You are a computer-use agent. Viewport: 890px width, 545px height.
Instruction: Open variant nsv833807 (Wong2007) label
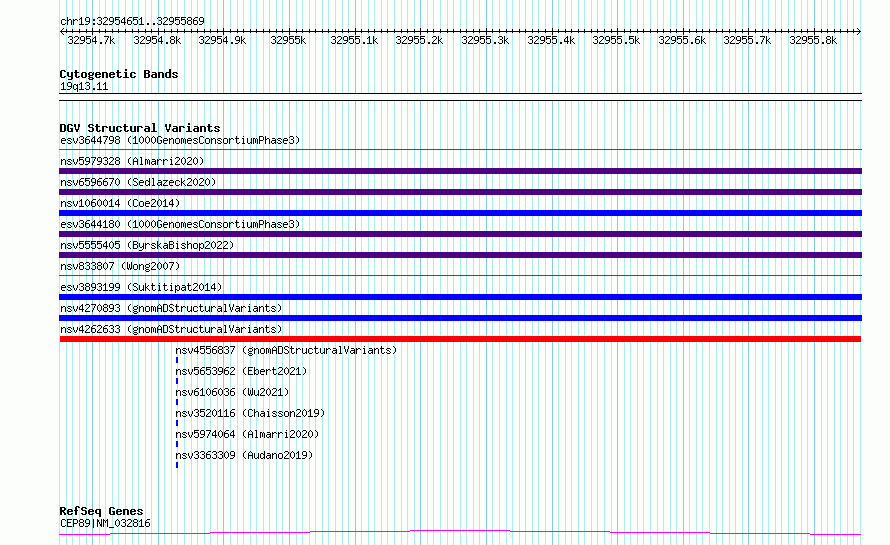[120, 266]
